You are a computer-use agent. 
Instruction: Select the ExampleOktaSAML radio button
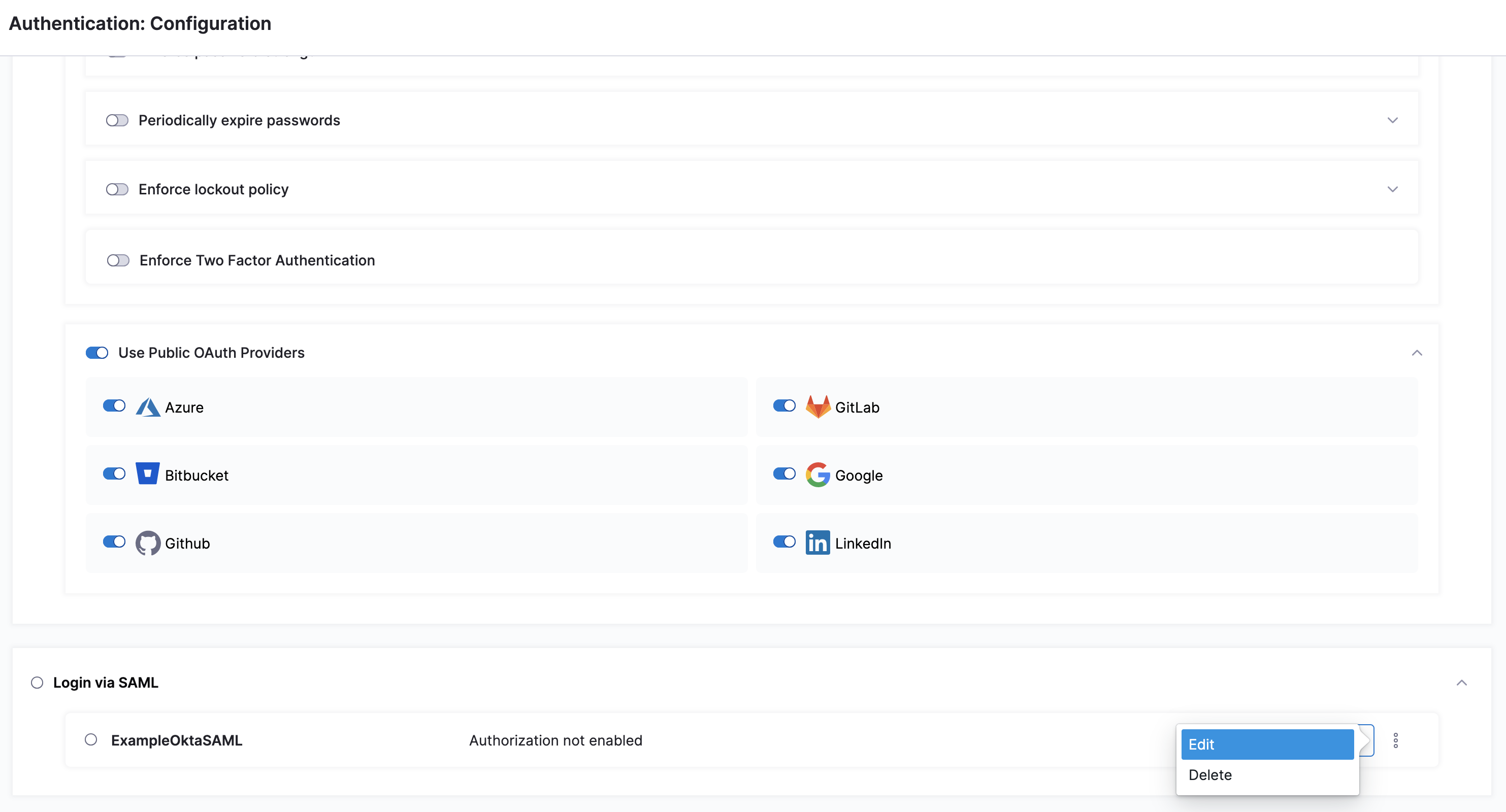[x=90, y=740]
